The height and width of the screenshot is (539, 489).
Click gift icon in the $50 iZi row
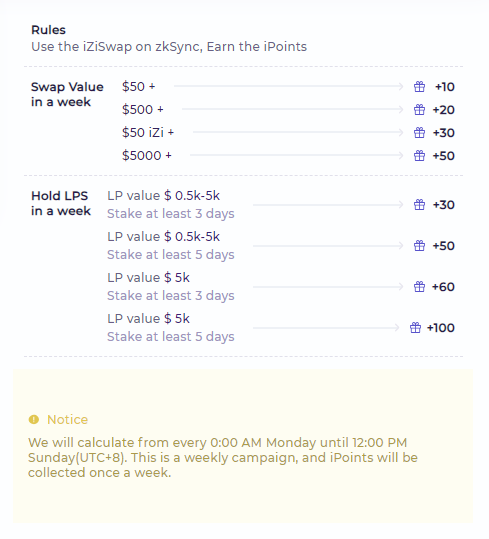[x=419, y=133]
